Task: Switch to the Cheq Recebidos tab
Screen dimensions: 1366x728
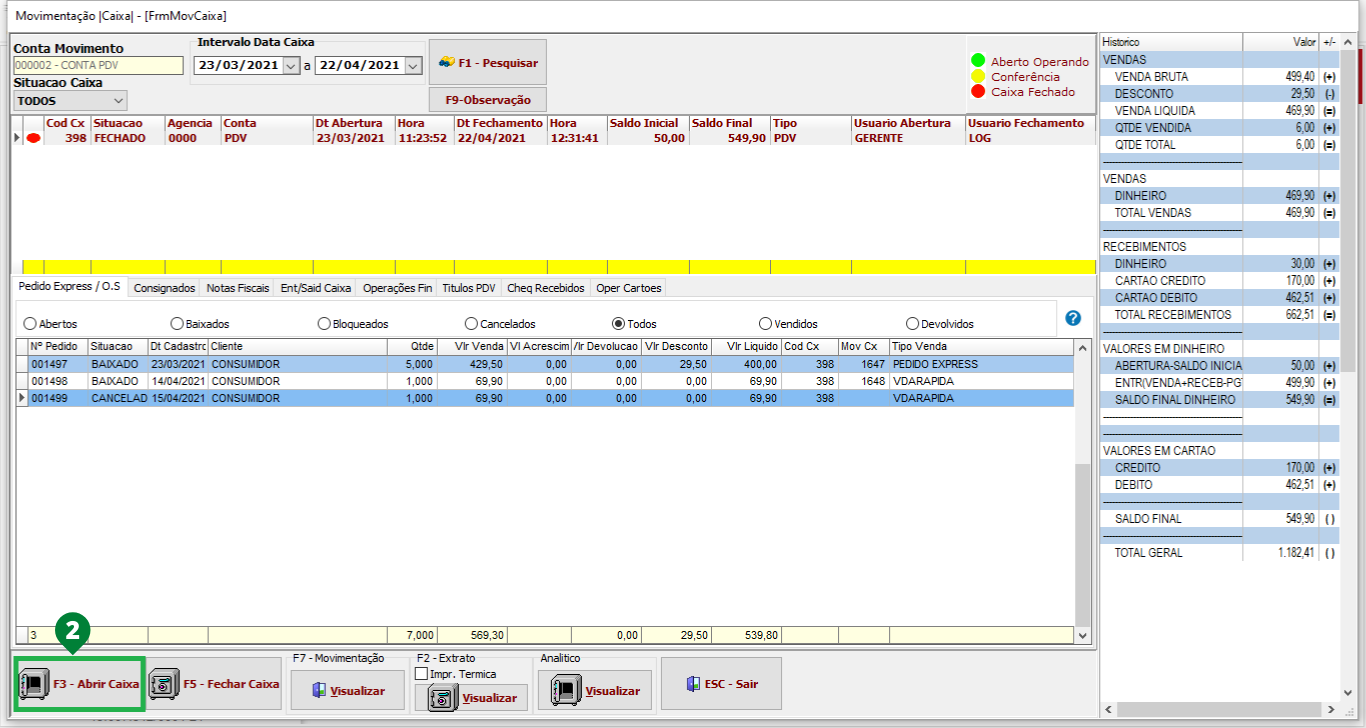Action: click(x=545, y=288)
